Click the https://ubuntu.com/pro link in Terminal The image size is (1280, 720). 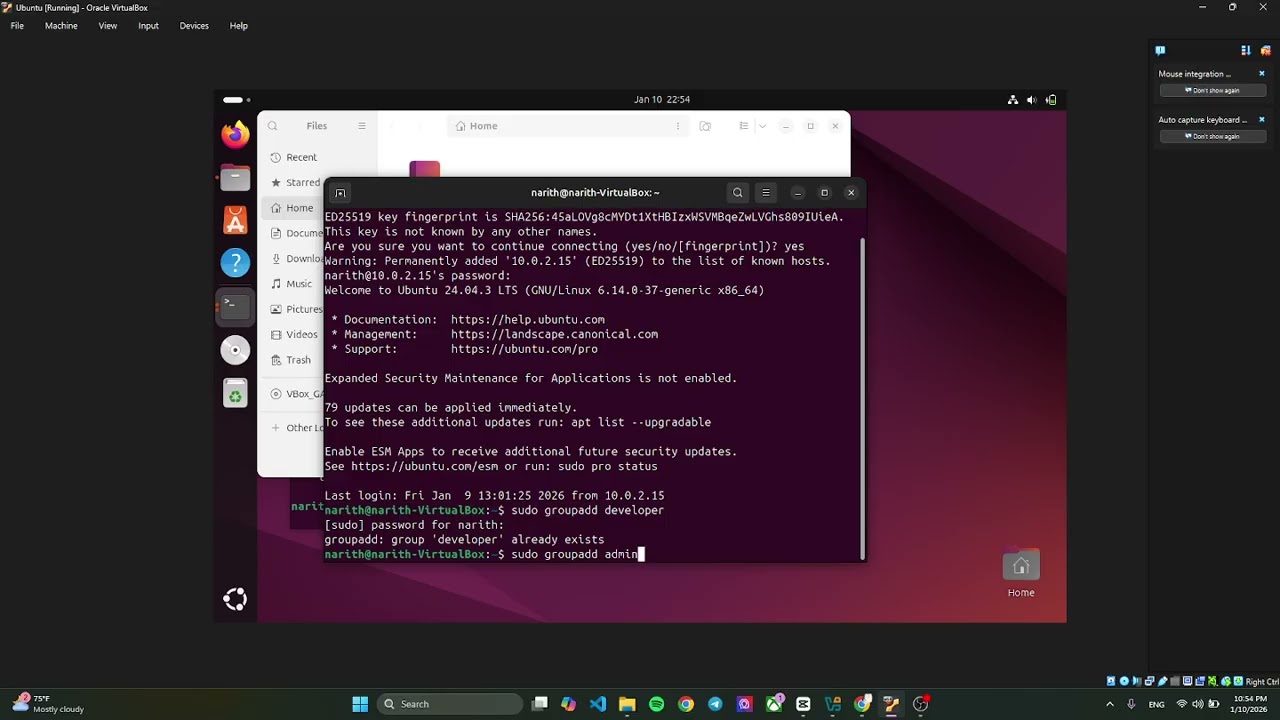click(x=524, y=349)
